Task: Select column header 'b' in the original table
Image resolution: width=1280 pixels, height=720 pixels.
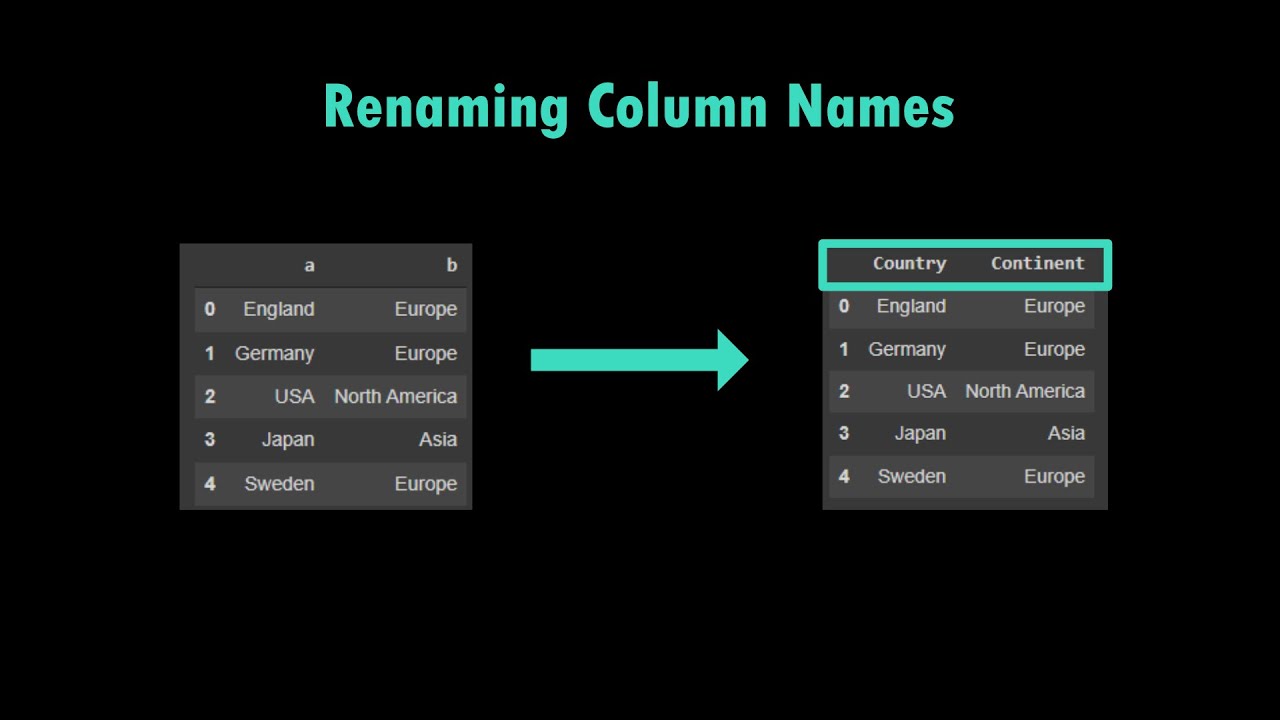Action: click(452, 265)
